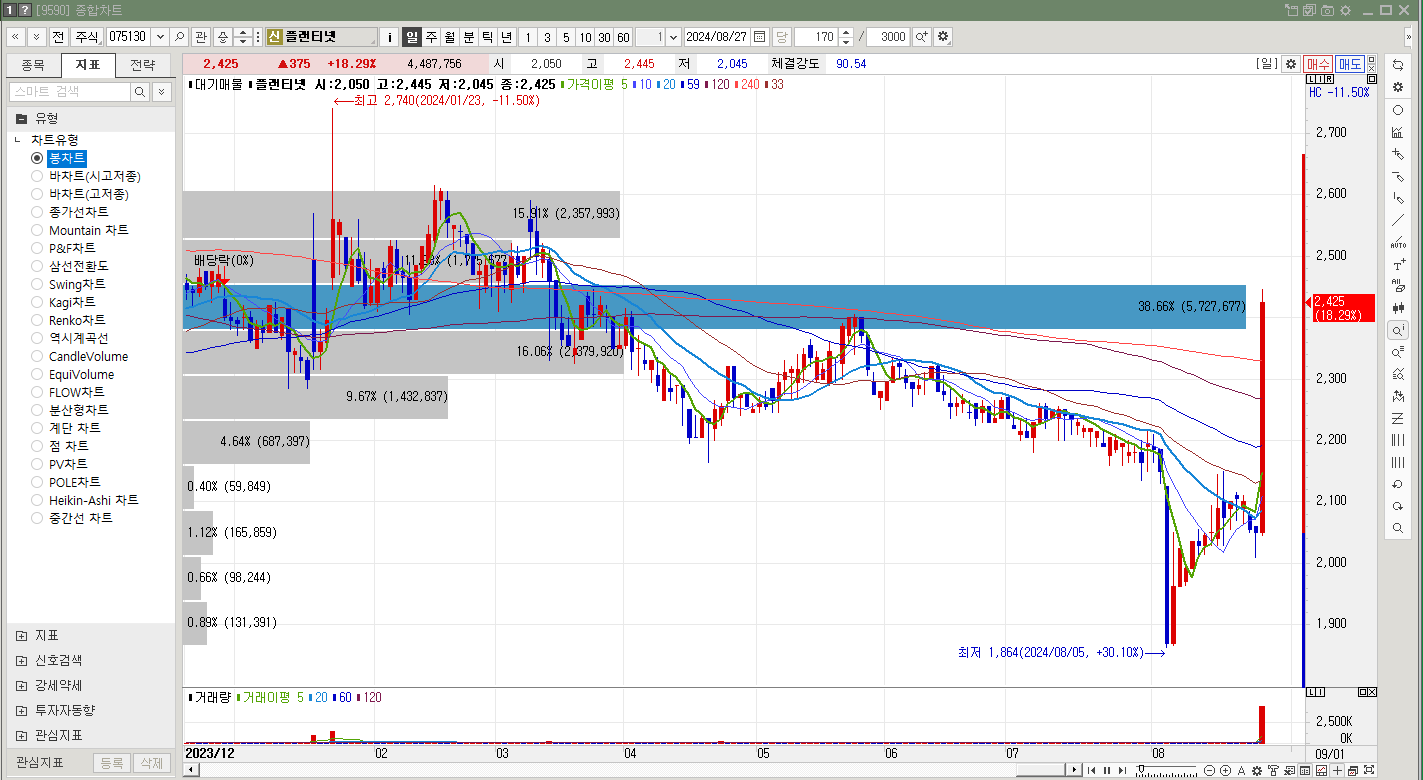Click the date field 2024/08/27

click(716, 37)
